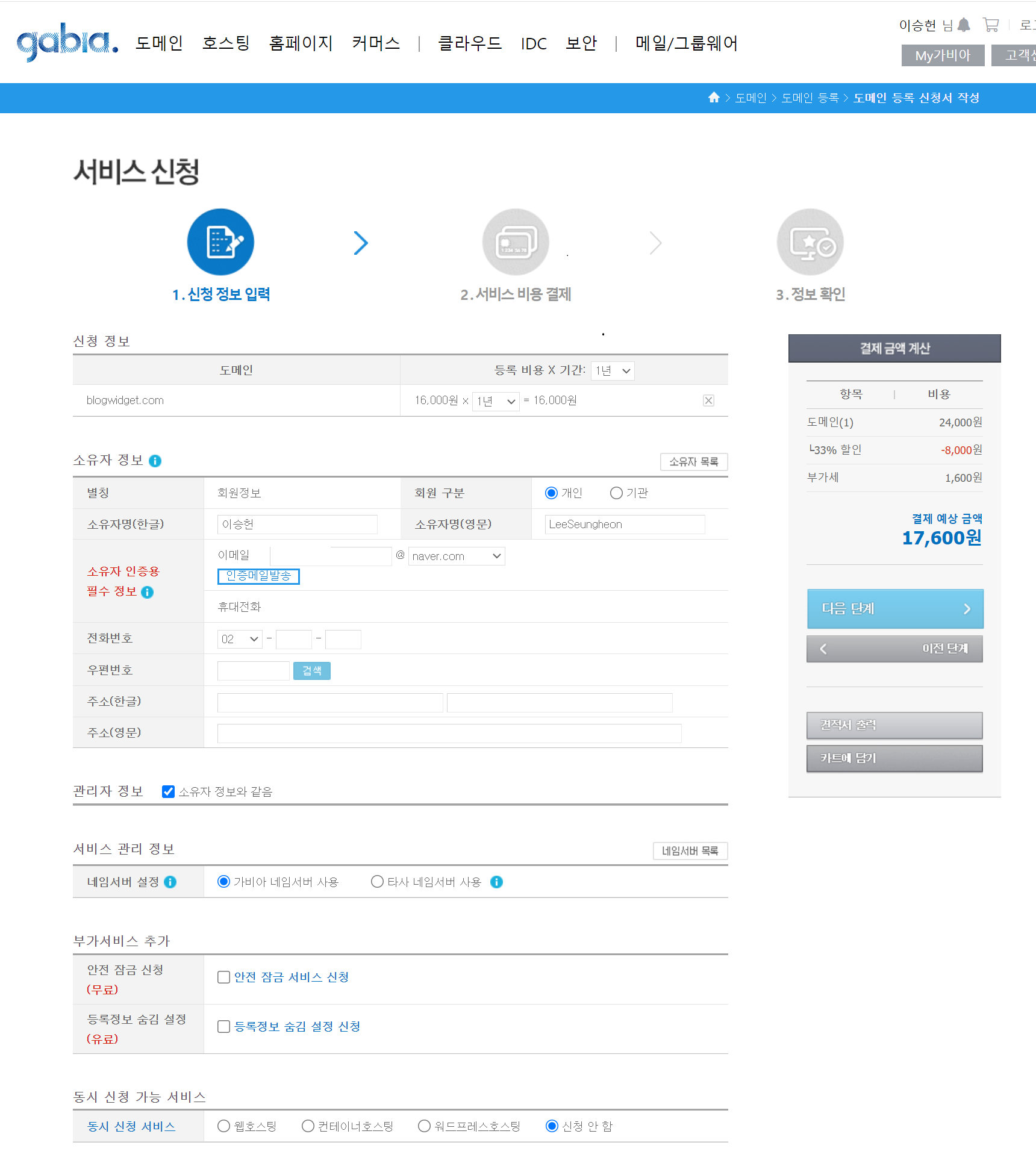The height and width of the screenshot is (1175, 1036).
Task: Select 기관 member type
Action: [616, 493]
